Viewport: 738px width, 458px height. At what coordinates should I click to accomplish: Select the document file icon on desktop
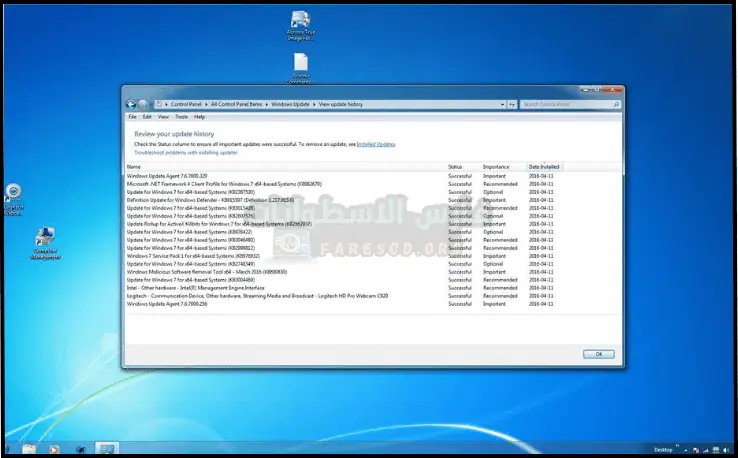click(x=300, y=66)
